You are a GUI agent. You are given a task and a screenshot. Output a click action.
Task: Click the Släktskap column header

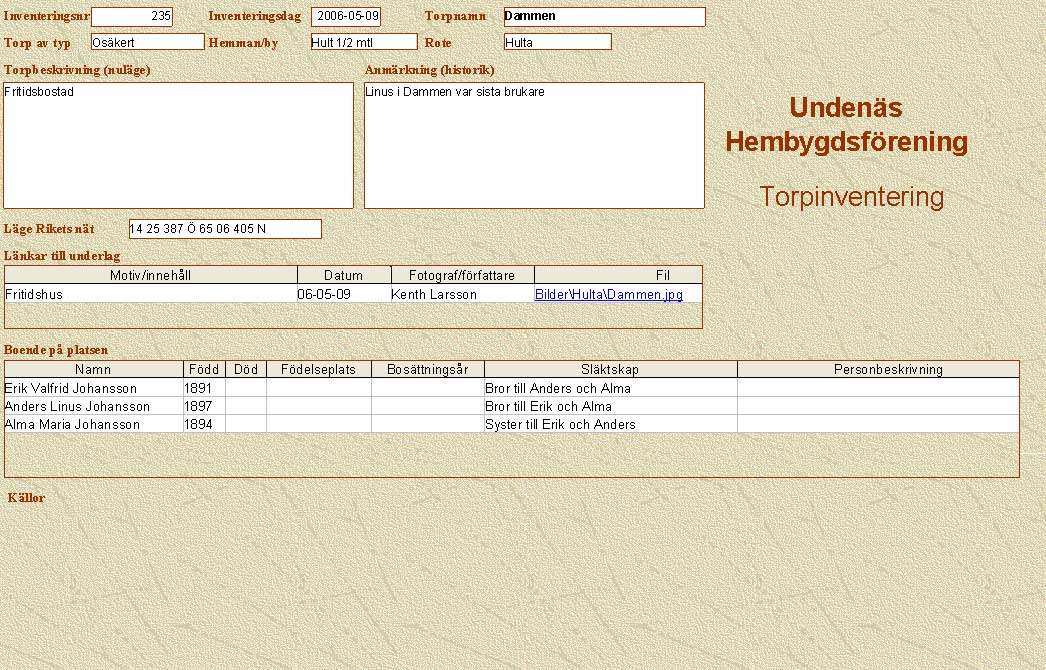(x=610, y=369)
